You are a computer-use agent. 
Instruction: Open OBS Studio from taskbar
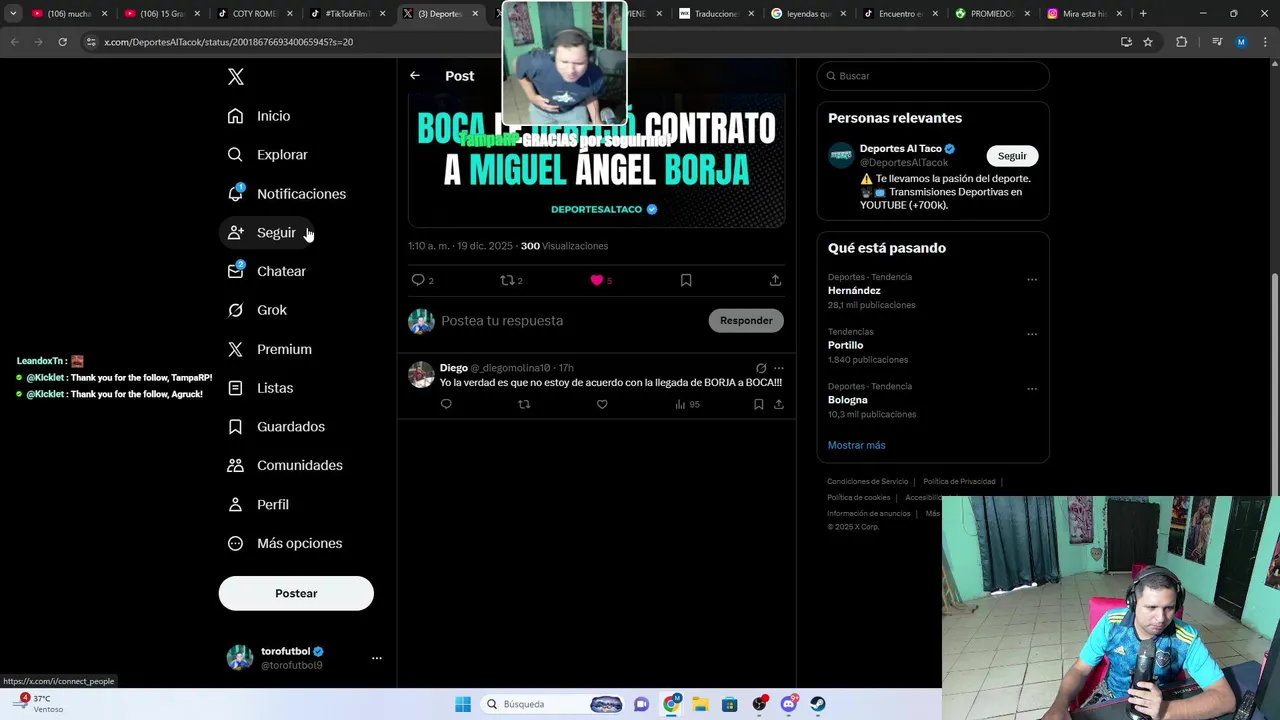(760, 705)
